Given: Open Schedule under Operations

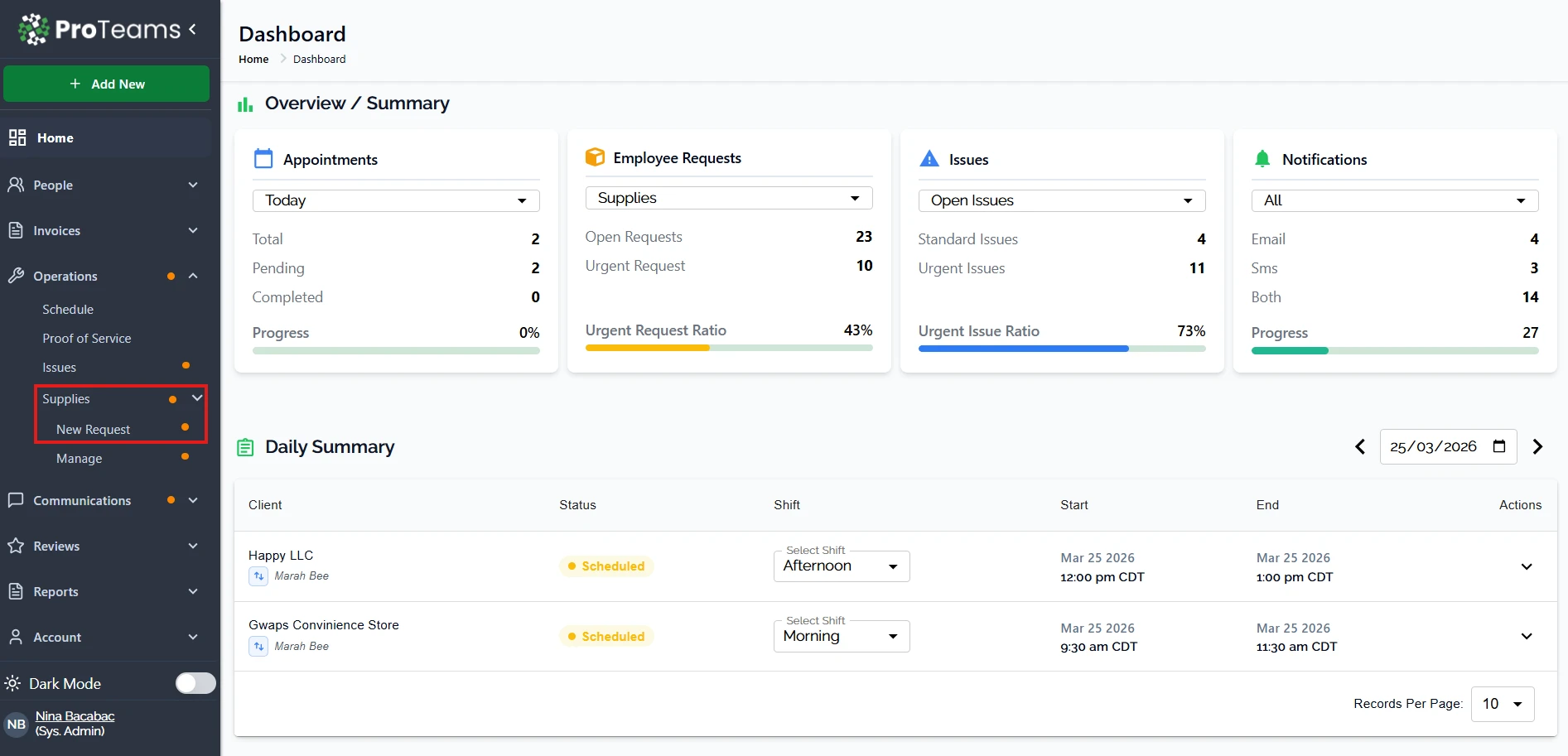Looking at the screenshot, I should click(x=68, y=310).
